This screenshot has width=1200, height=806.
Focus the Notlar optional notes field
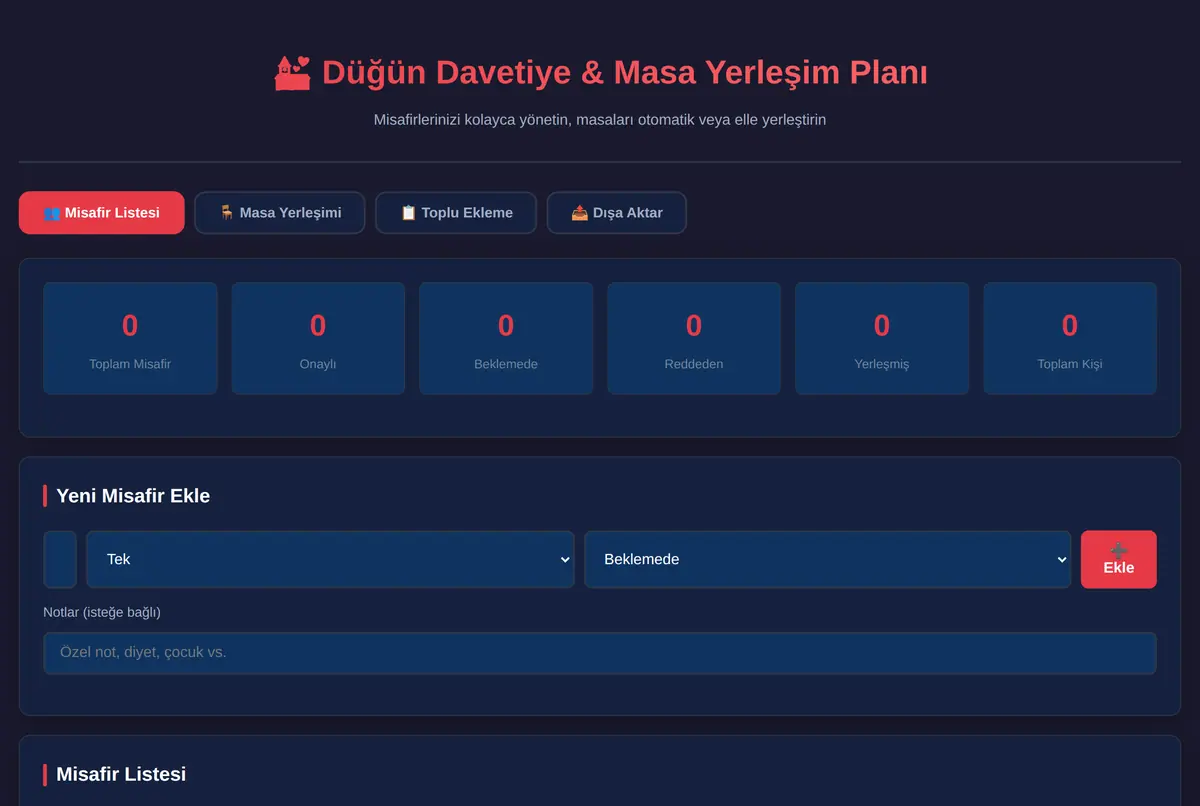coord(600,653)
